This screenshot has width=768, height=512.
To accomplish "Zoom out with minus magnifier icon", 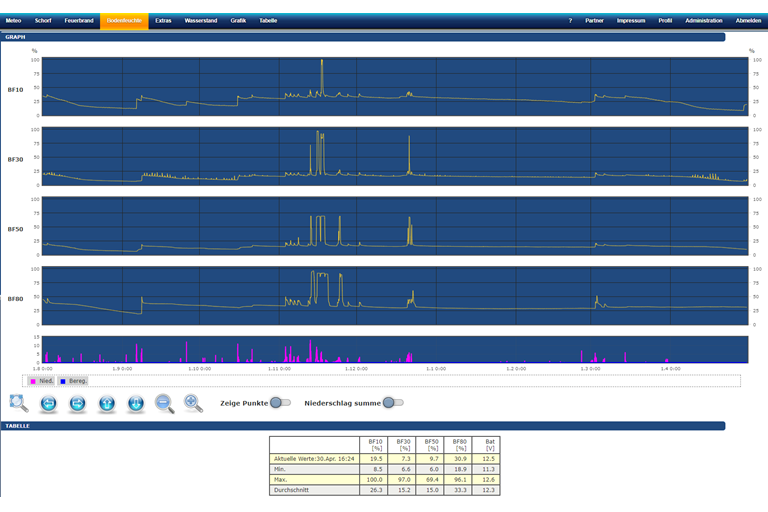I will coord(165,403).
